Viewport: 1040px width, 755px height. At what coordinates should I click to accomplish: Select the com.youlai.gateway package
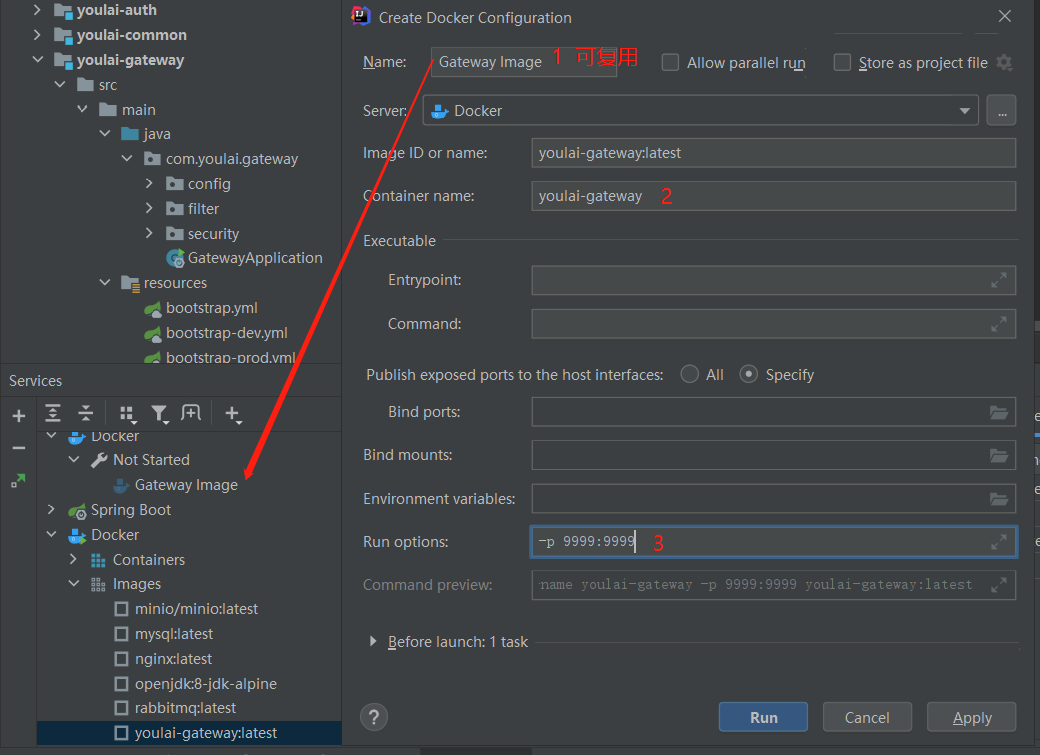click(x=221, y=159)
